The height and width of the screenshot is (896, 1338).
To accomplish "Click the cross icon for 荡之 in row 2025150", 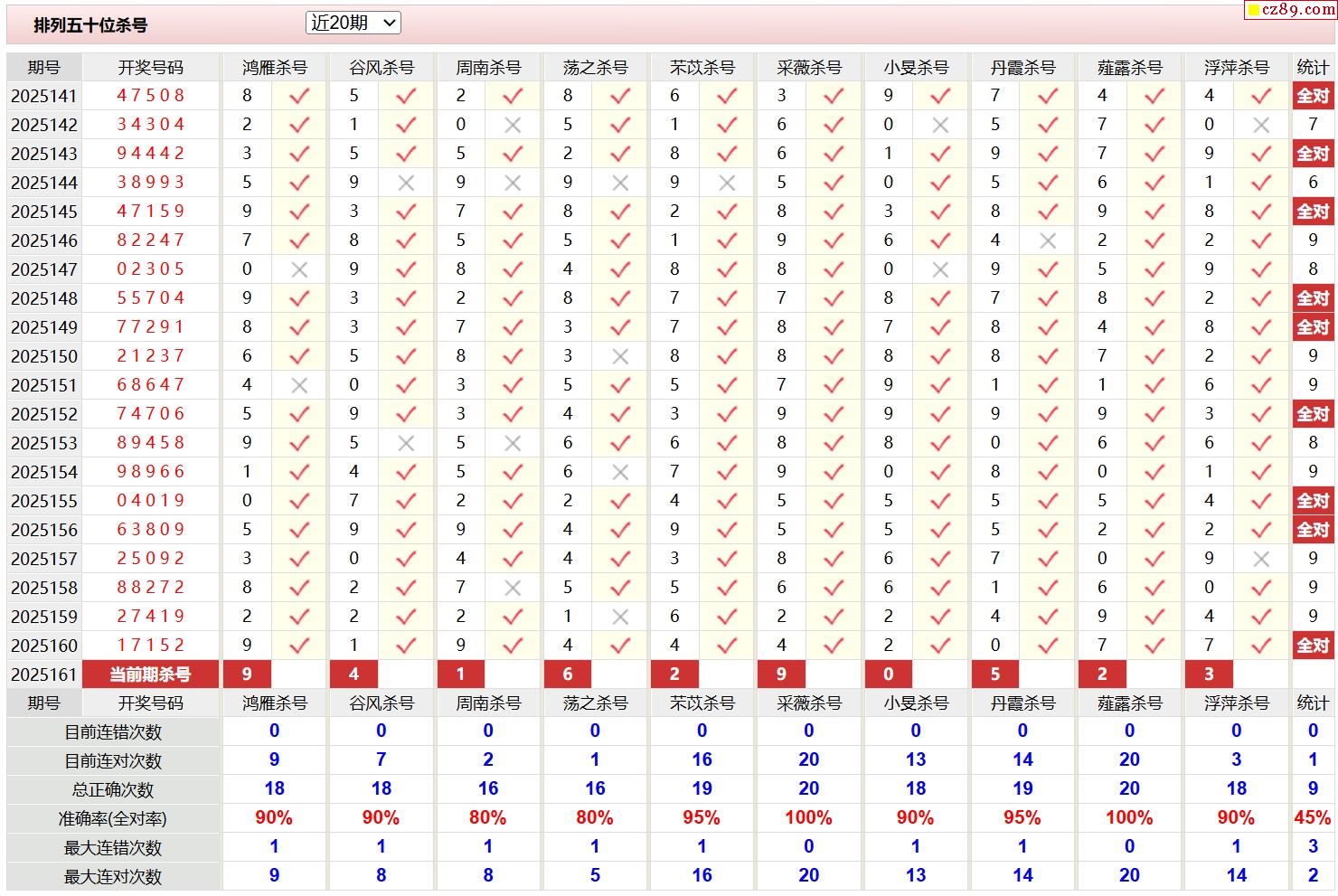I will 620,356.
